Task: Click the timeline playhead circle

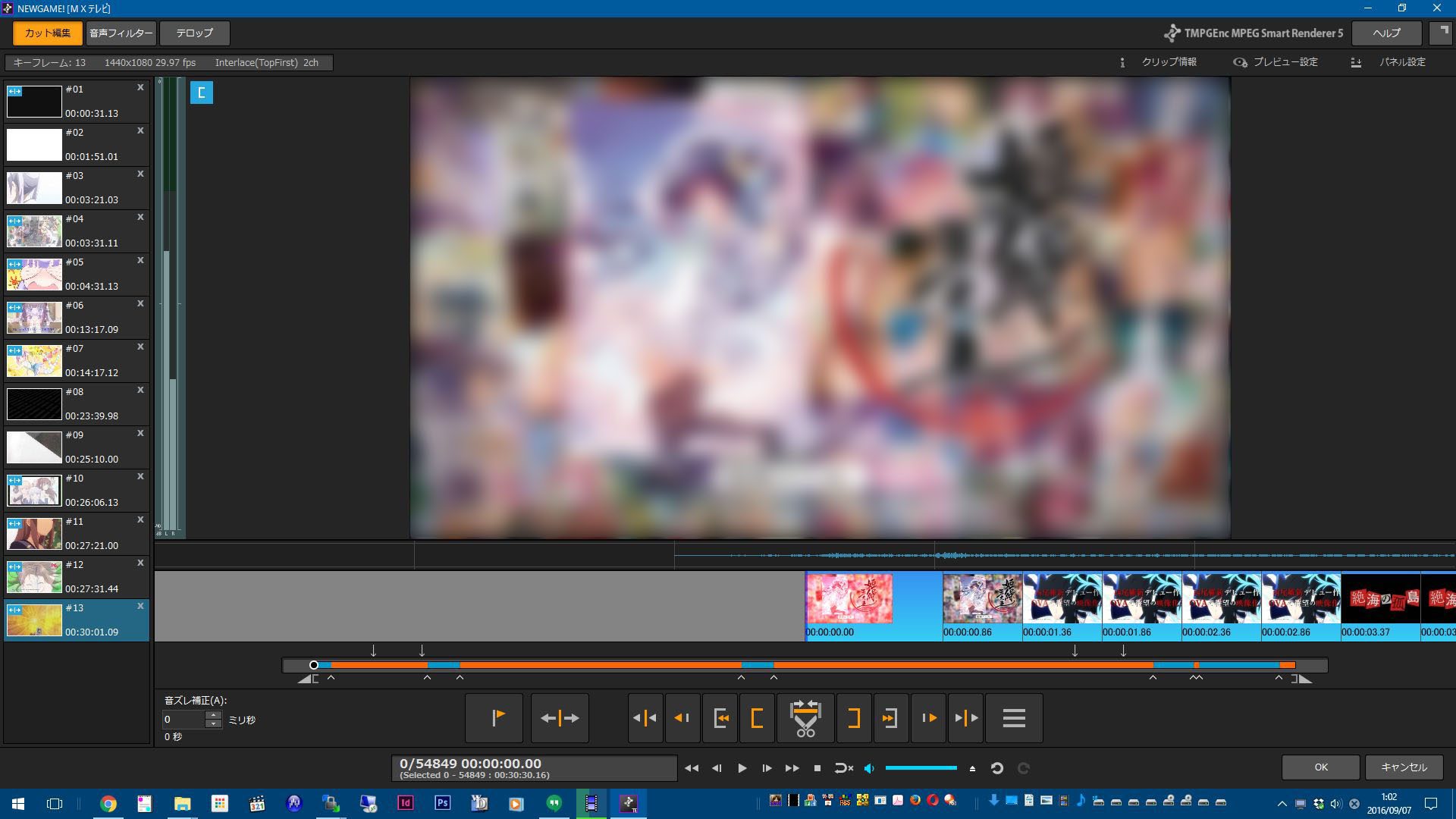Action: click(314, 665)
